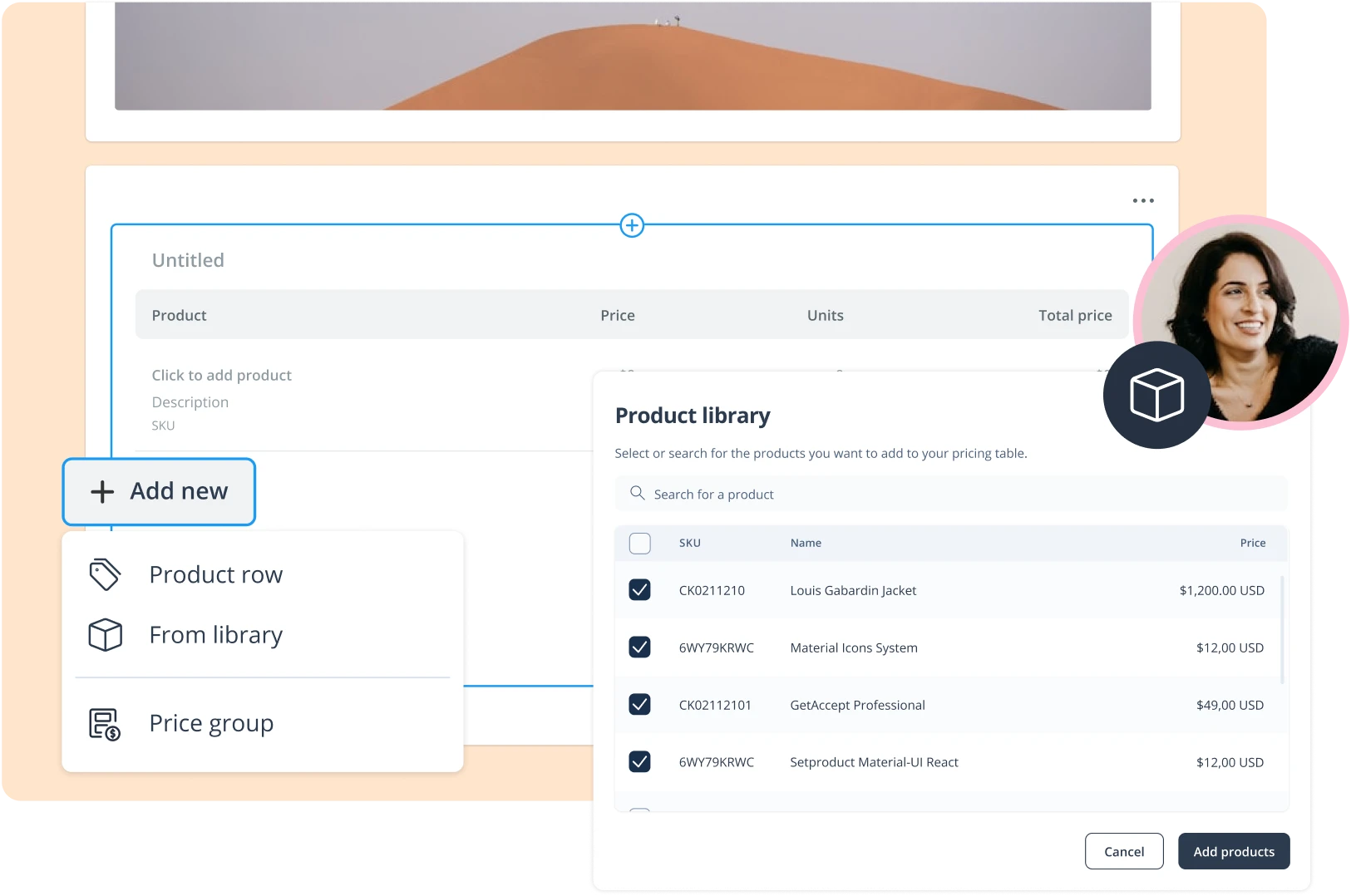Viewport: 1351px width, 896px height.
Task: Uncheck the Louis Gabardin Jacket product
Action: [640, 590]
